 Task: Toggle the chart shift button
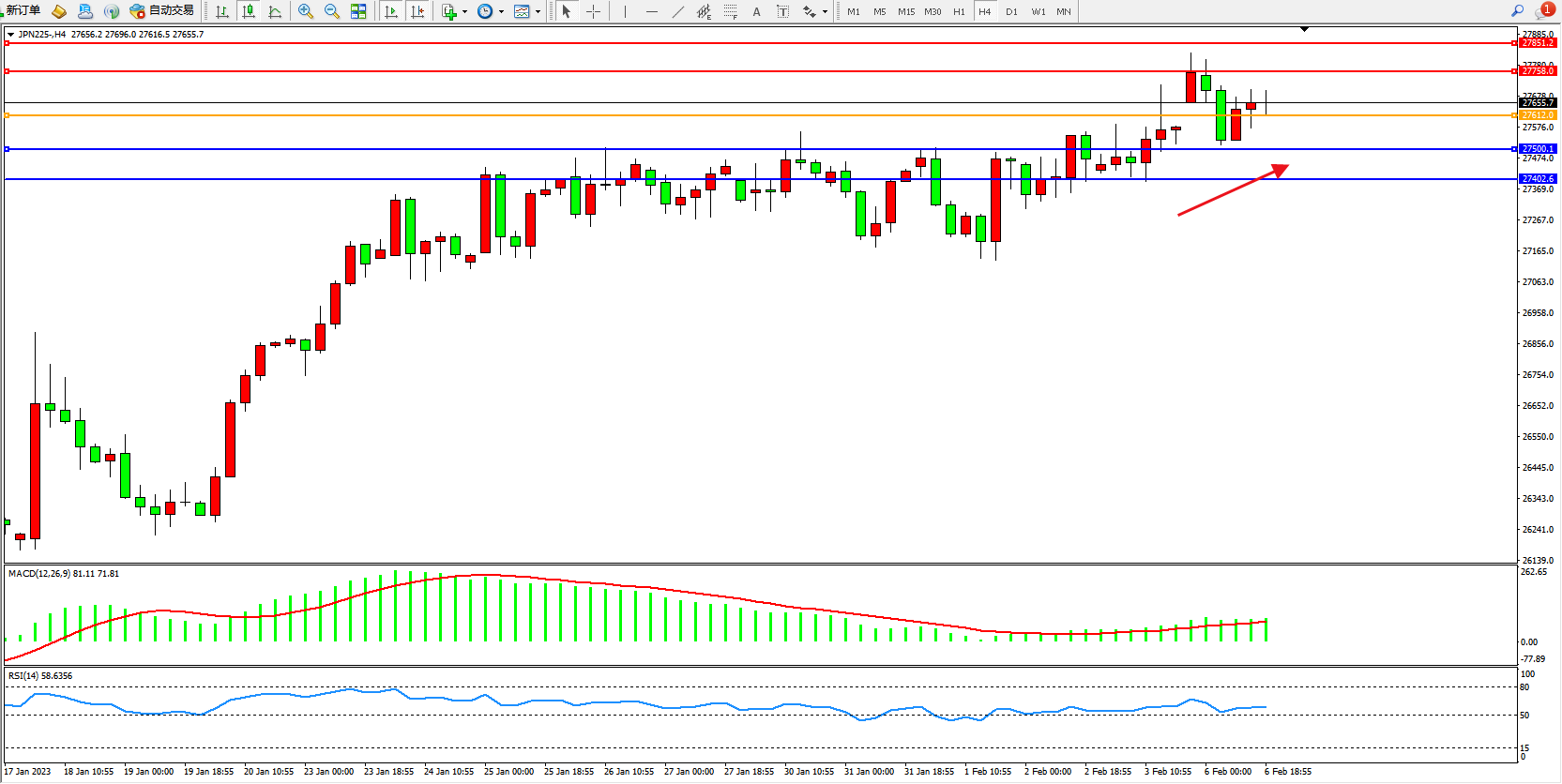tap(417, 11)
